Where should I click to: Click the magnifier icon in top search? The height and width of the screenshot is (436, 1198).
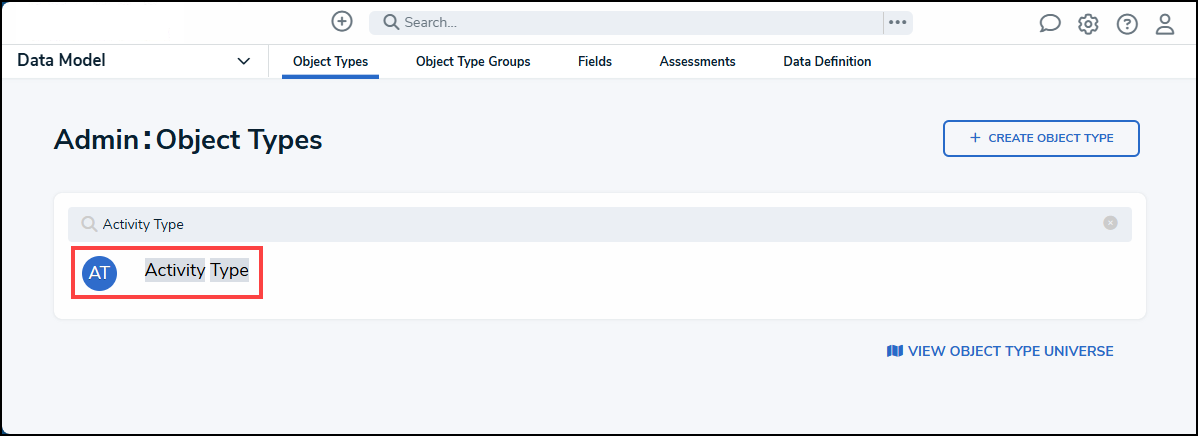391,22
